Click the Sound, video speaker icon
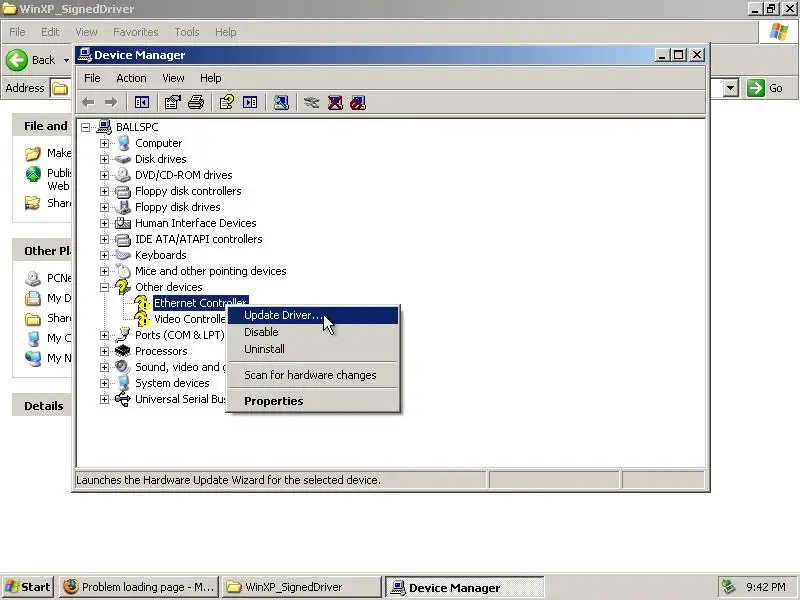This screenshot has height=600, width=800. click(x=123, y=367)
